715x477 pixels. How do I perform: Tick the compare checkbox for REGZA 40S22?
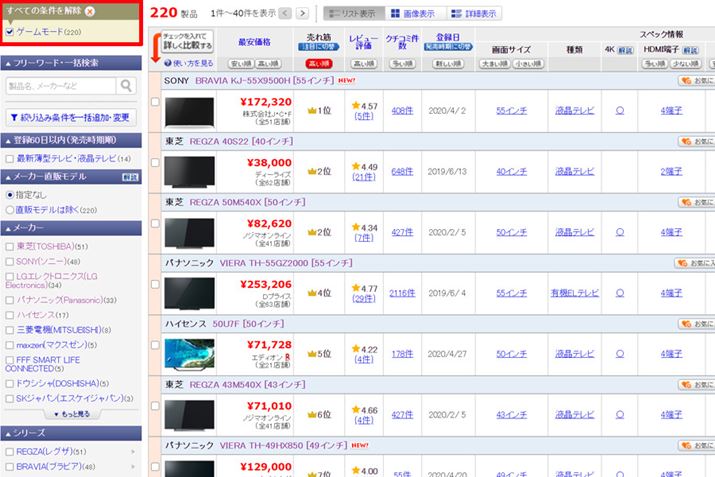pyautogui.click(x=154, y=162)
